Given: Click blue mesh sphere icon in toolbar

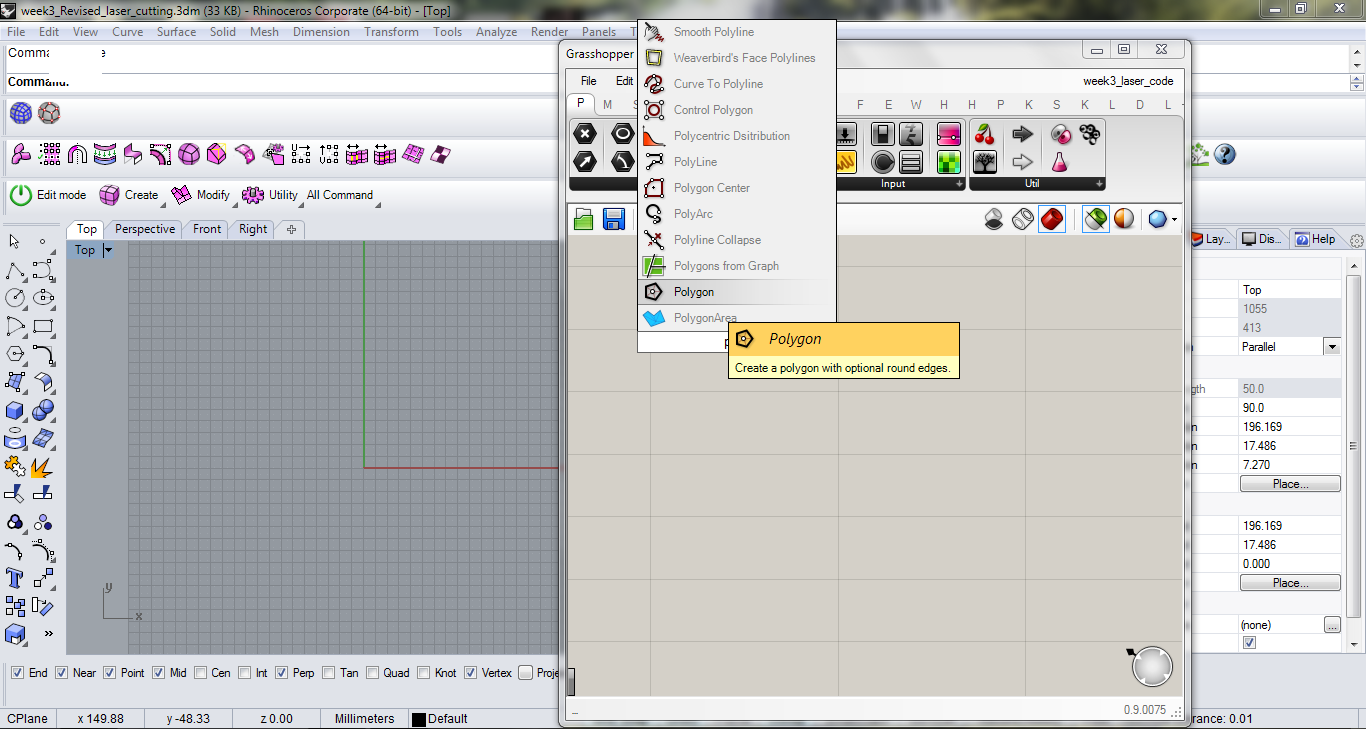Looking at the screenshot, I should pyautogui.click(x=20, y=113).
